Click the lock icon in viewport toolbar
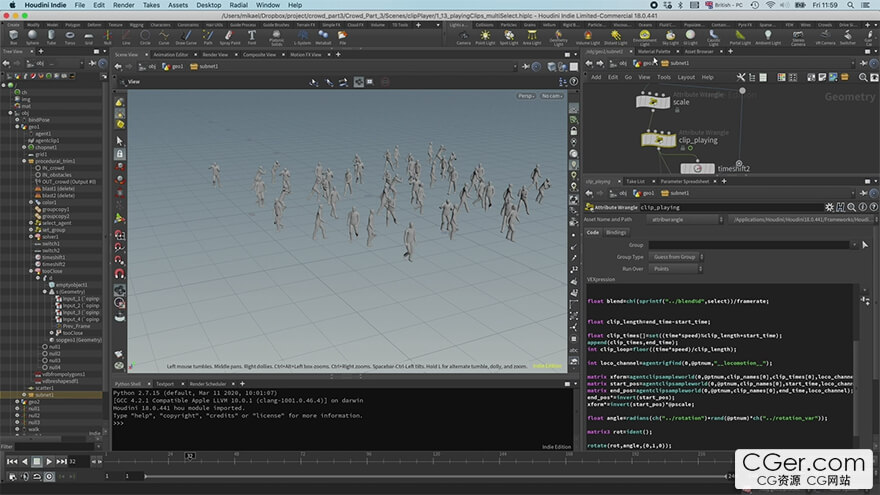The width and height of the screenshot is (880, 495). 120,154
